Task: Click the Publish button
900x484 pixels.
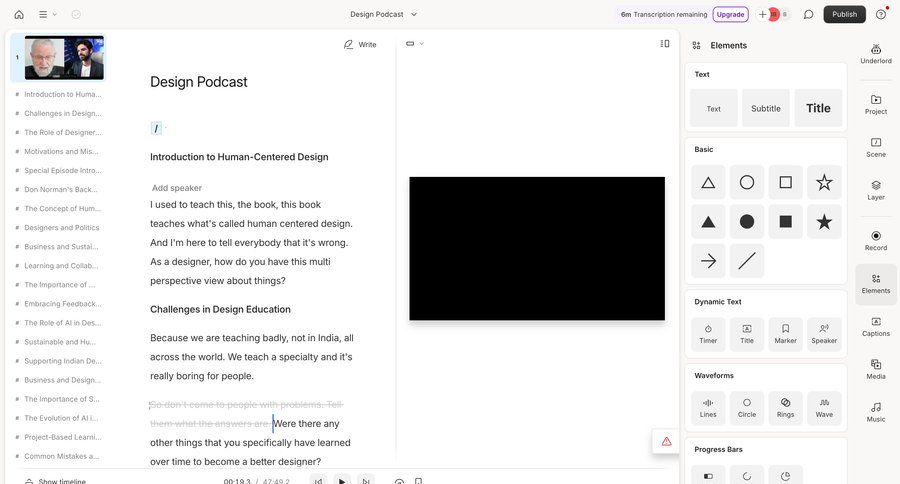Action: point(844,14)
